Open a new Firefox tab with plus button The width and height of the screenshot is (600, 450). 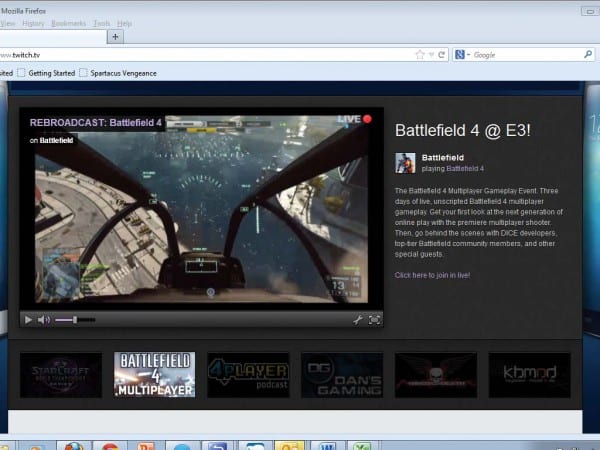[115, 37]
